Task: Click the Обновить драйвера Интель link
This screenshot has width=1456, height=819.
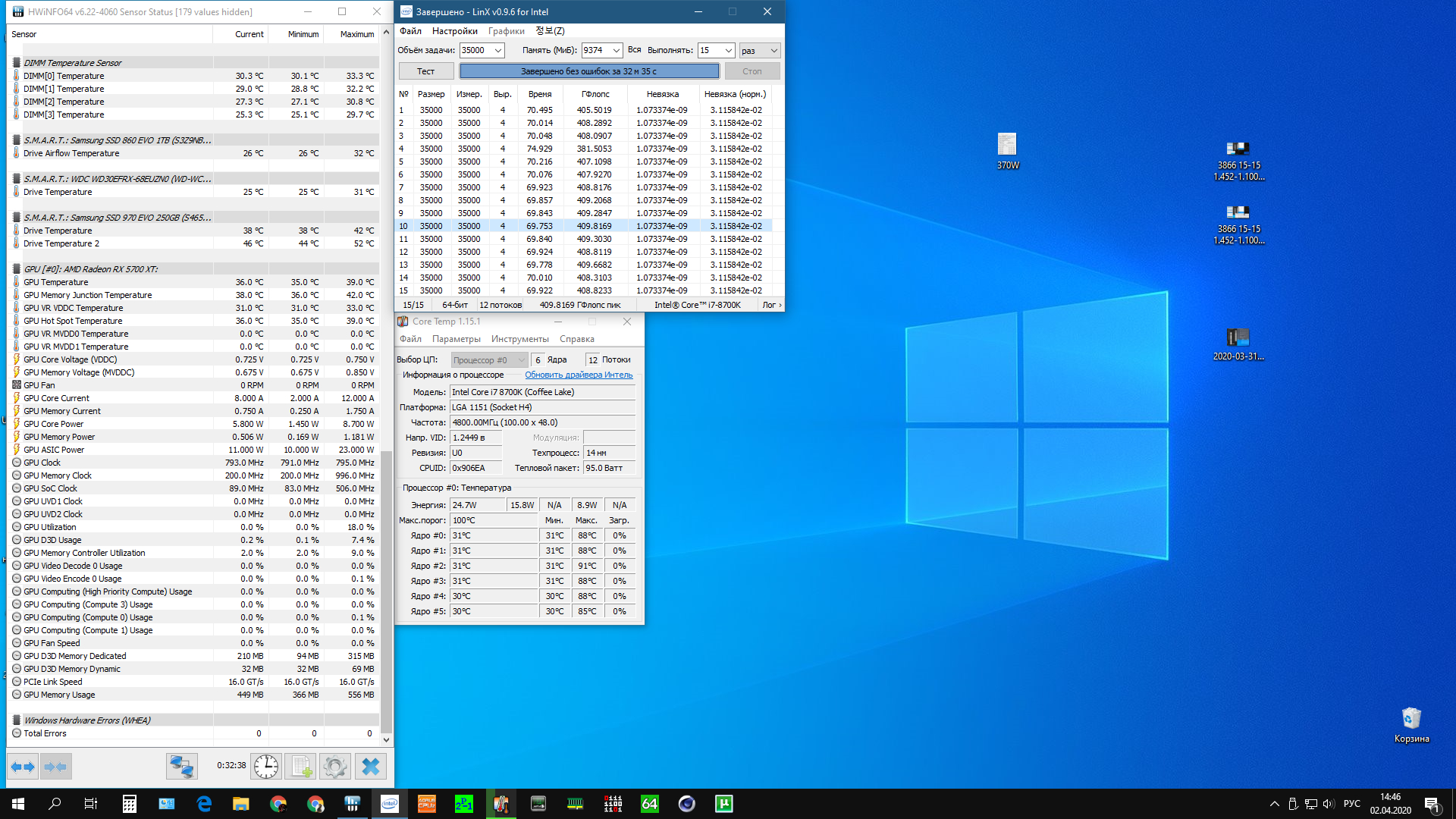Action: click(x=578, y=375)
